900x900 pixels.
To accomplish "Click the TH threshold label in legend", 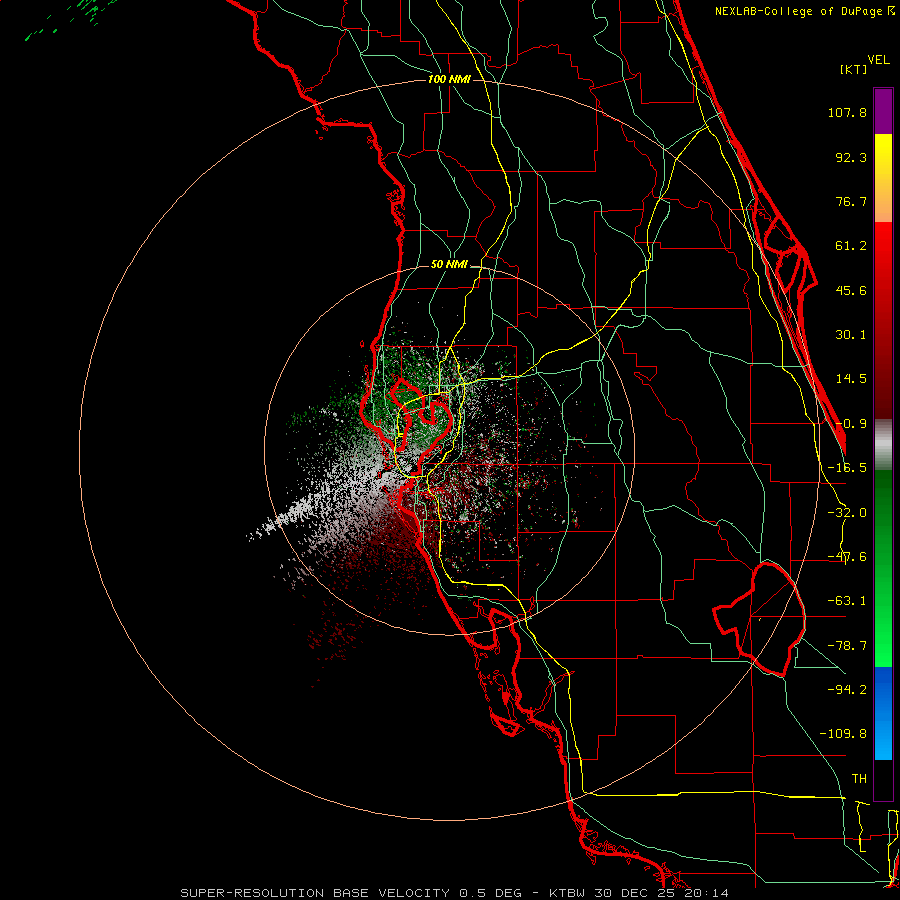I will coord(859,778).
